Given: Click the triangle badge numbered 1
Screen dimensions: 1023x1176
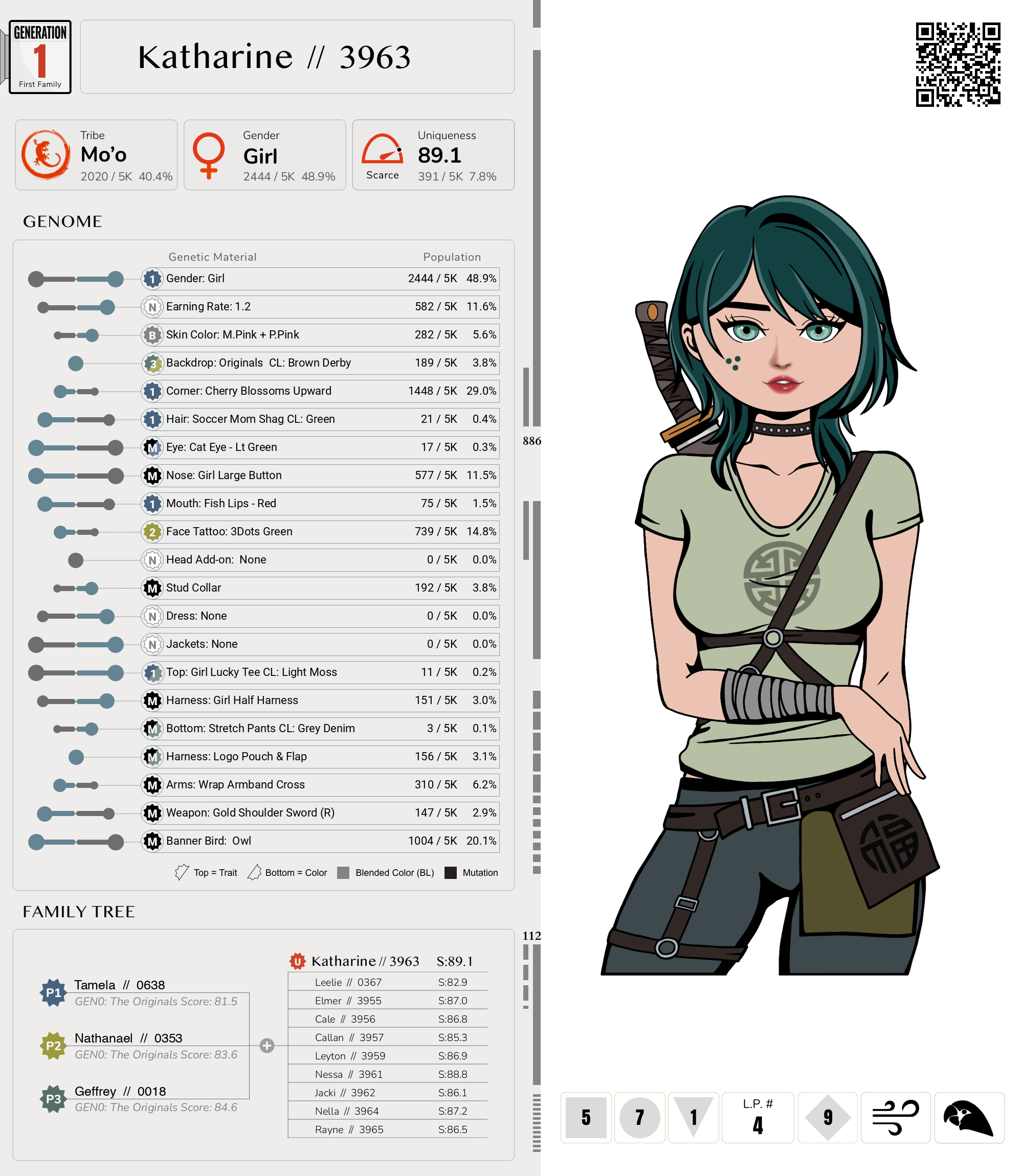Looking at the screenshot, I should pyautogui.click(x=693, y=1116).
